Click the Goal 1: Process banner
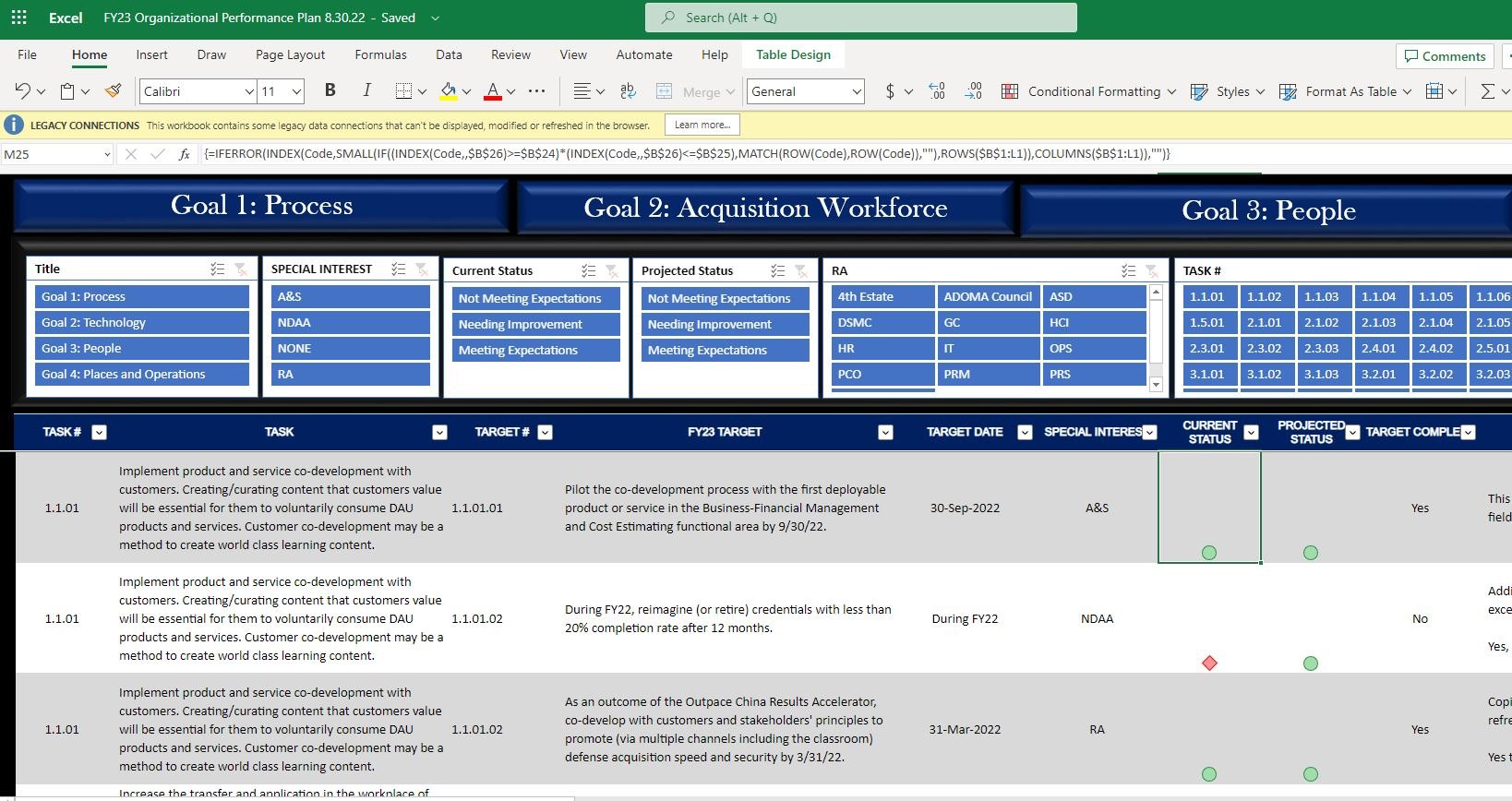Image resolution: width=1512 pixels, height=801 pixels. click(x=261, y=205)
